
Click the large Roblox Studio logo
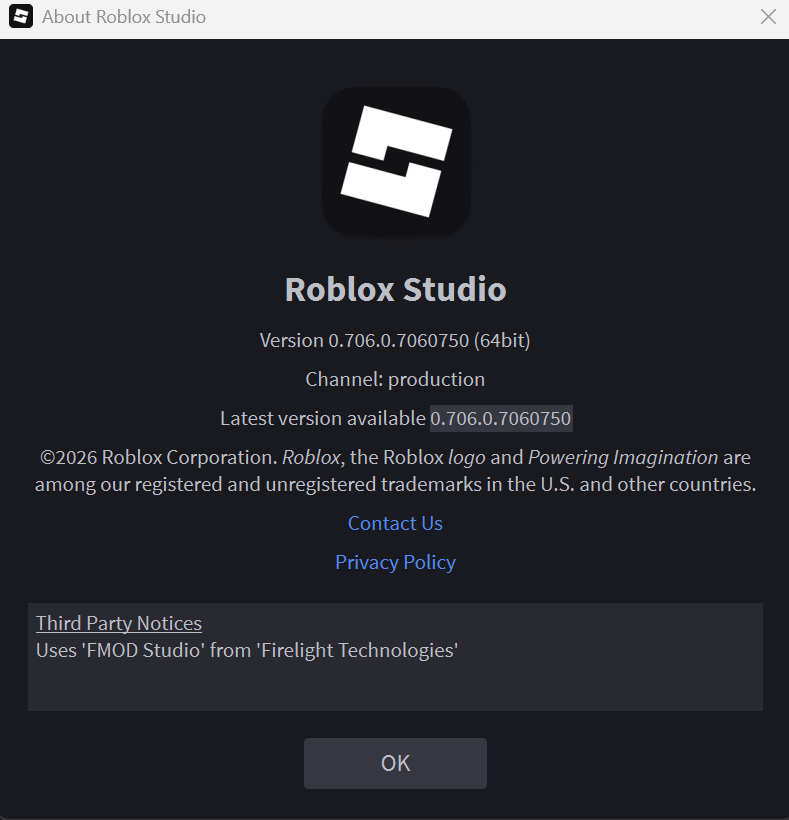click(396, 161)
